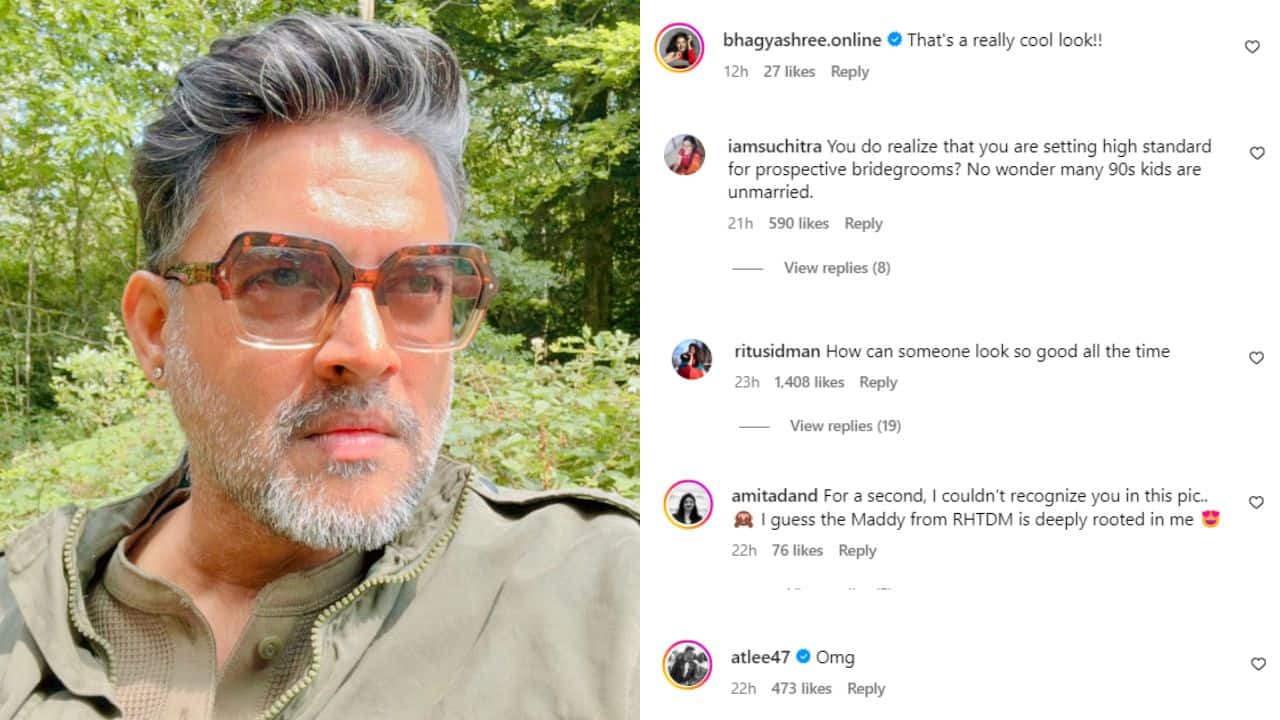Like bhagyashree.online's comment with the heart icon
Screen dimensions: 1280x720
pos(1252,47)
